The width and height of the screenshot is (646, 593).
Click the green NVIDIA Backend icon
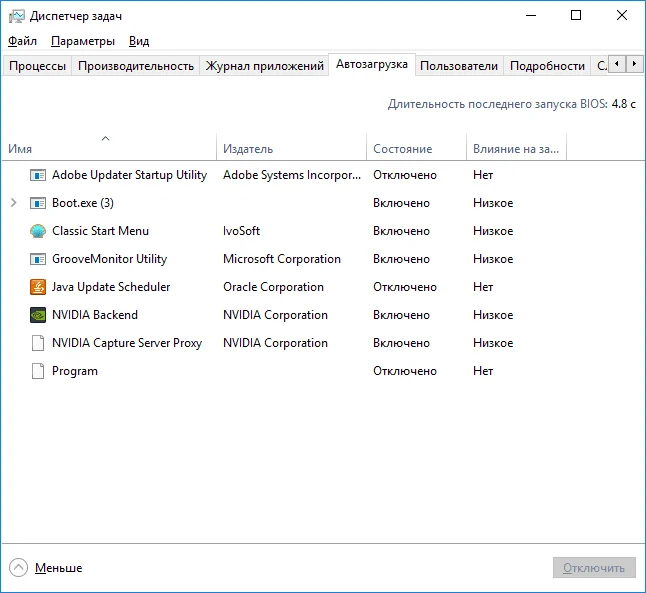point(38,315)
